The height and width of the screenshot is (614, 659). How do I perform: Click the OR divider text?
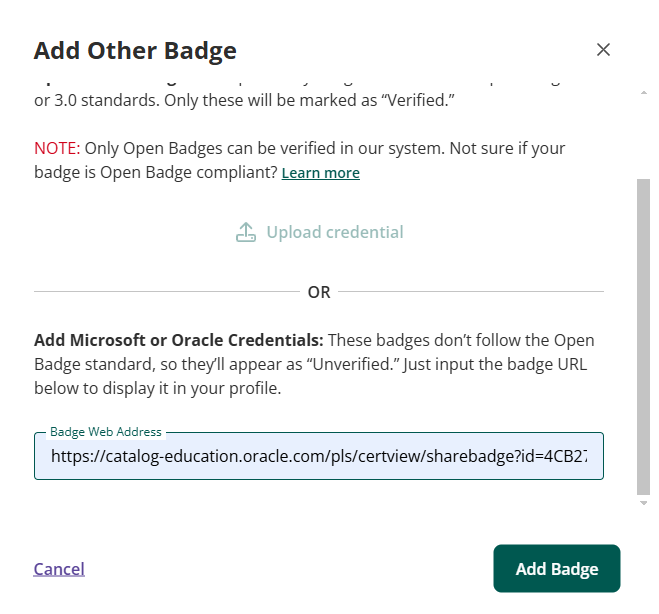[x=319, y=292]
